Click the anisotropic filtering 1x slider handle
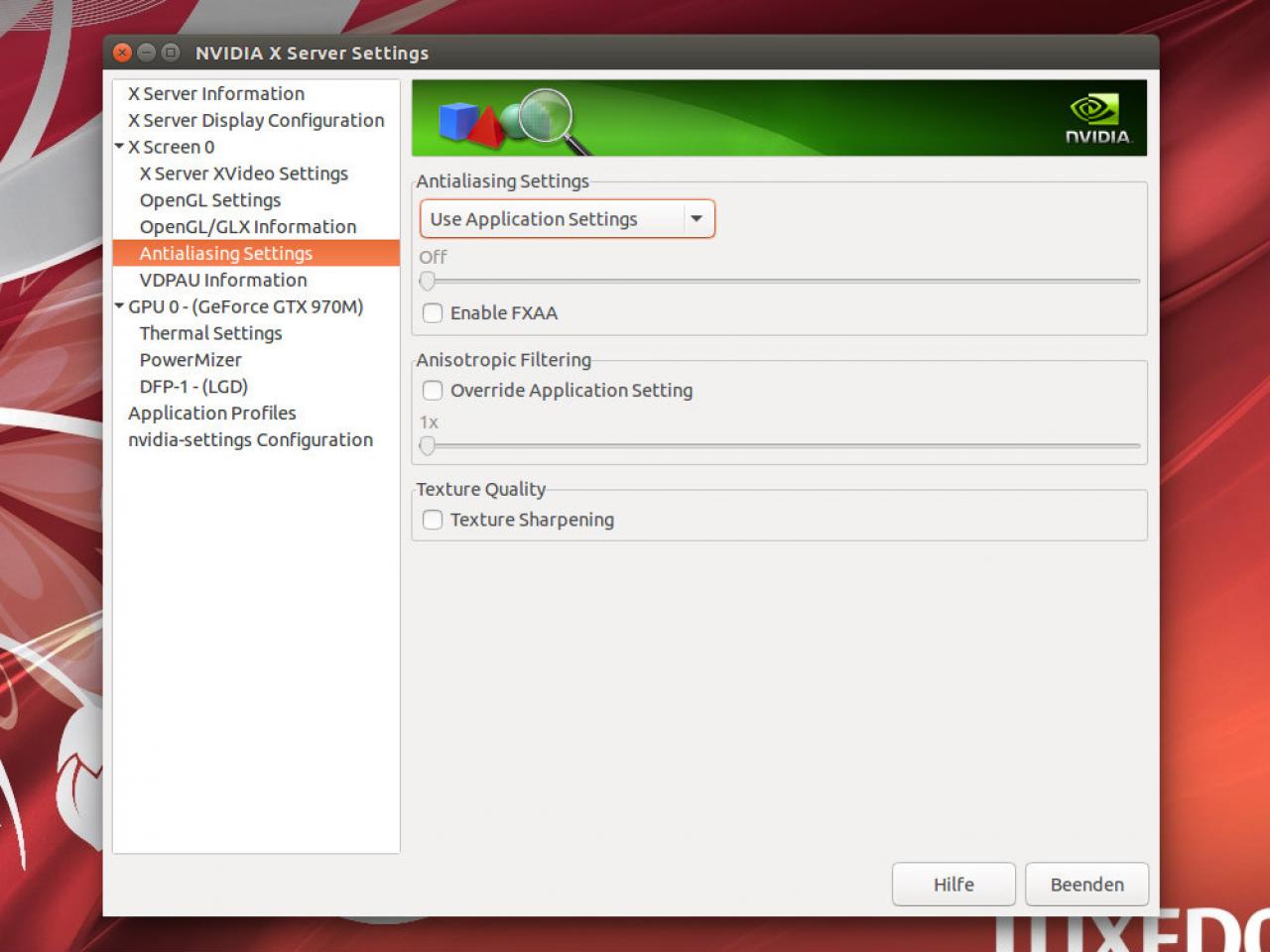The width and height of the screenshot is (1270, 952). tap(428, 446)
